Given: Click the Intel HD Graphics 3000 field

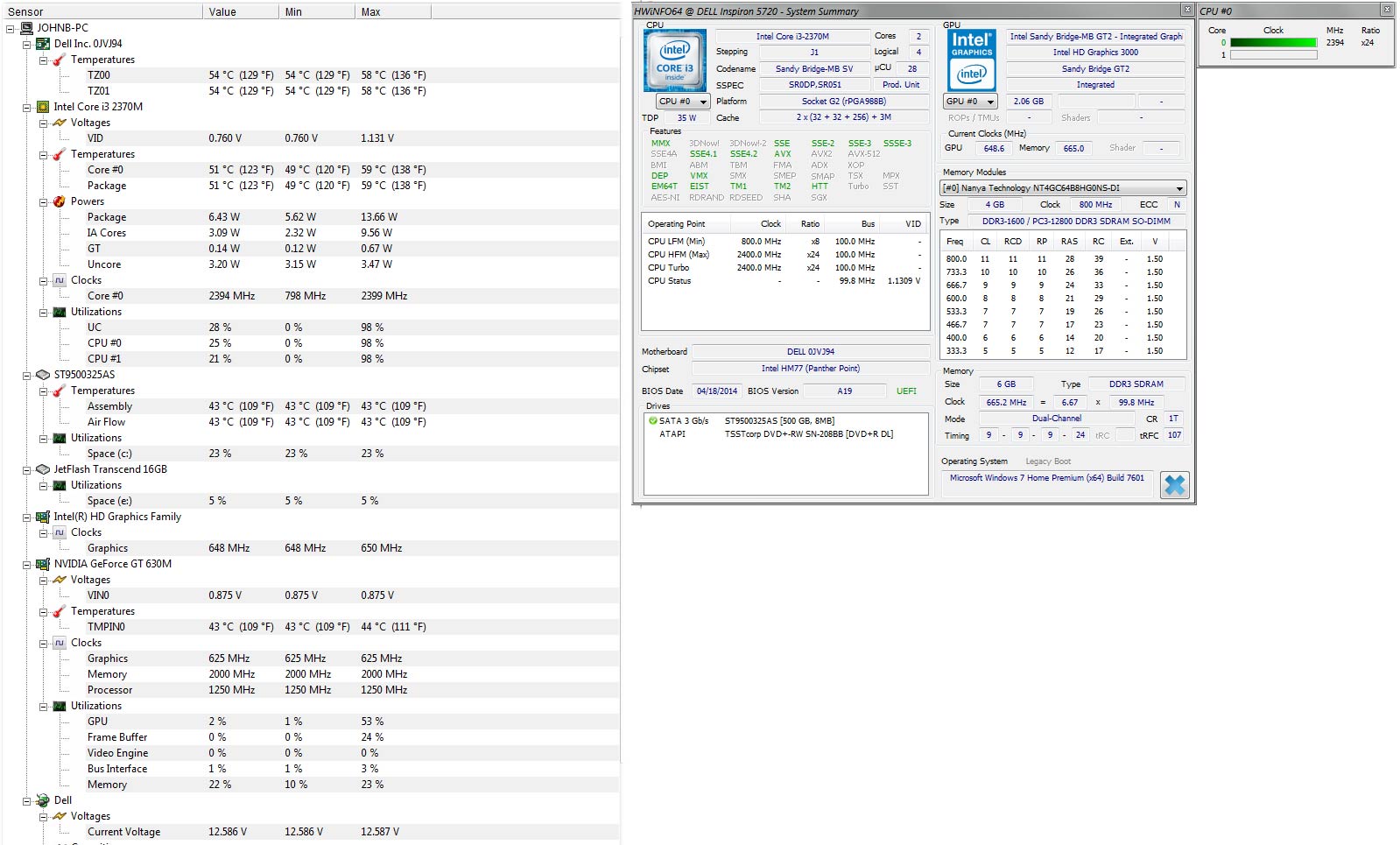Looking at the screenshot, I should 1095,53.
